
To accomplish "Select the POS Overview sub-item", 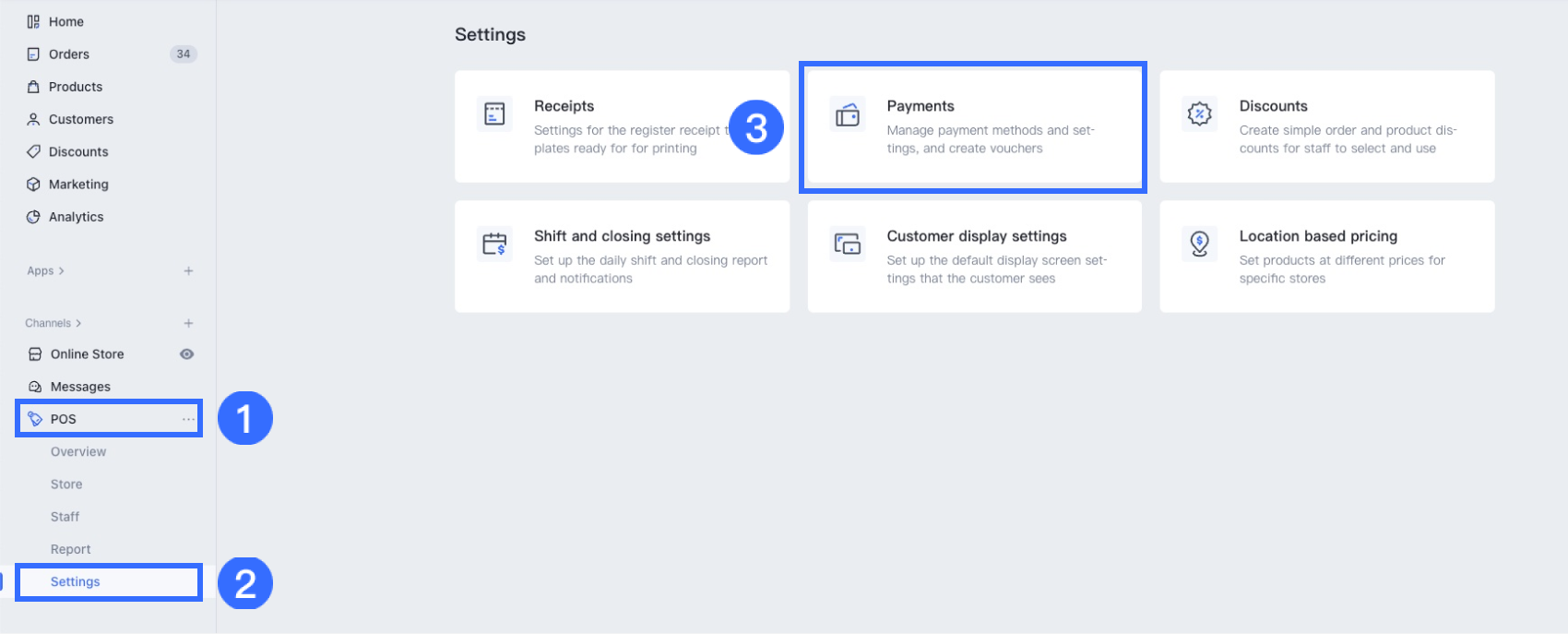I will click(78, 452).
